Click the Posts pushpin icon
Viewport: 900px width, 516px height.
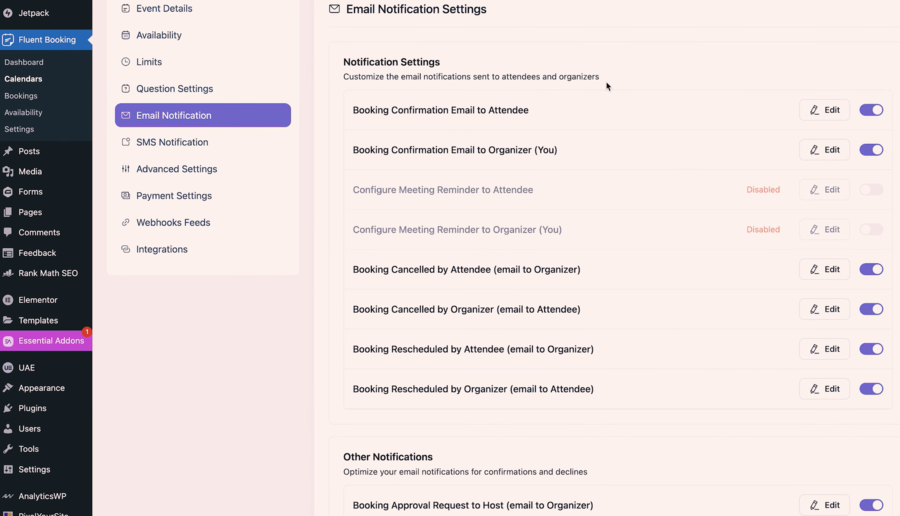(x=8, y=151)
